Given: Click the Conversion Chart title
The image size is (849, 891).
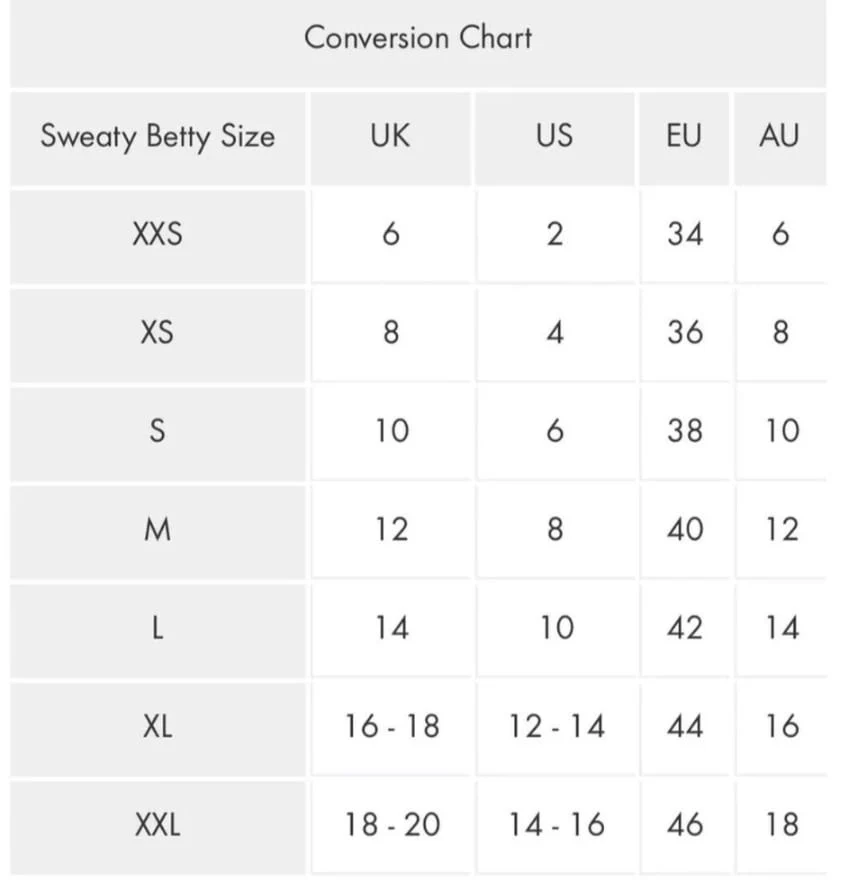Looking at the screenshot, I should point(418,38).
